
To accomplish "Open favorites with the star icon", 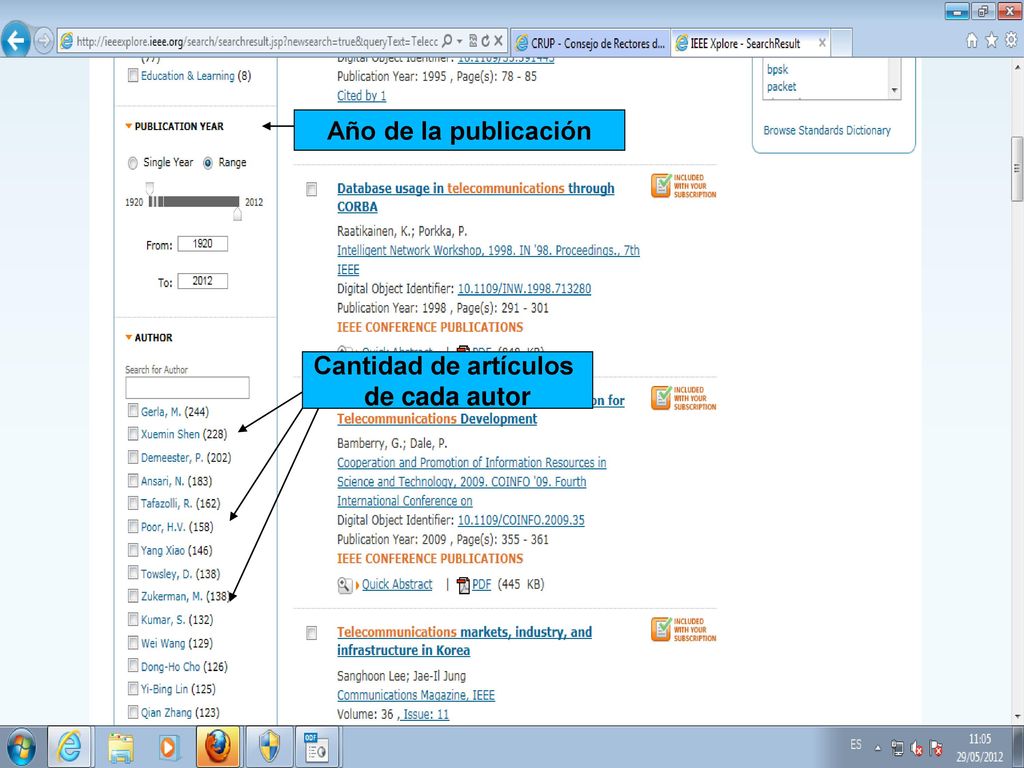I will click(991, 40).
